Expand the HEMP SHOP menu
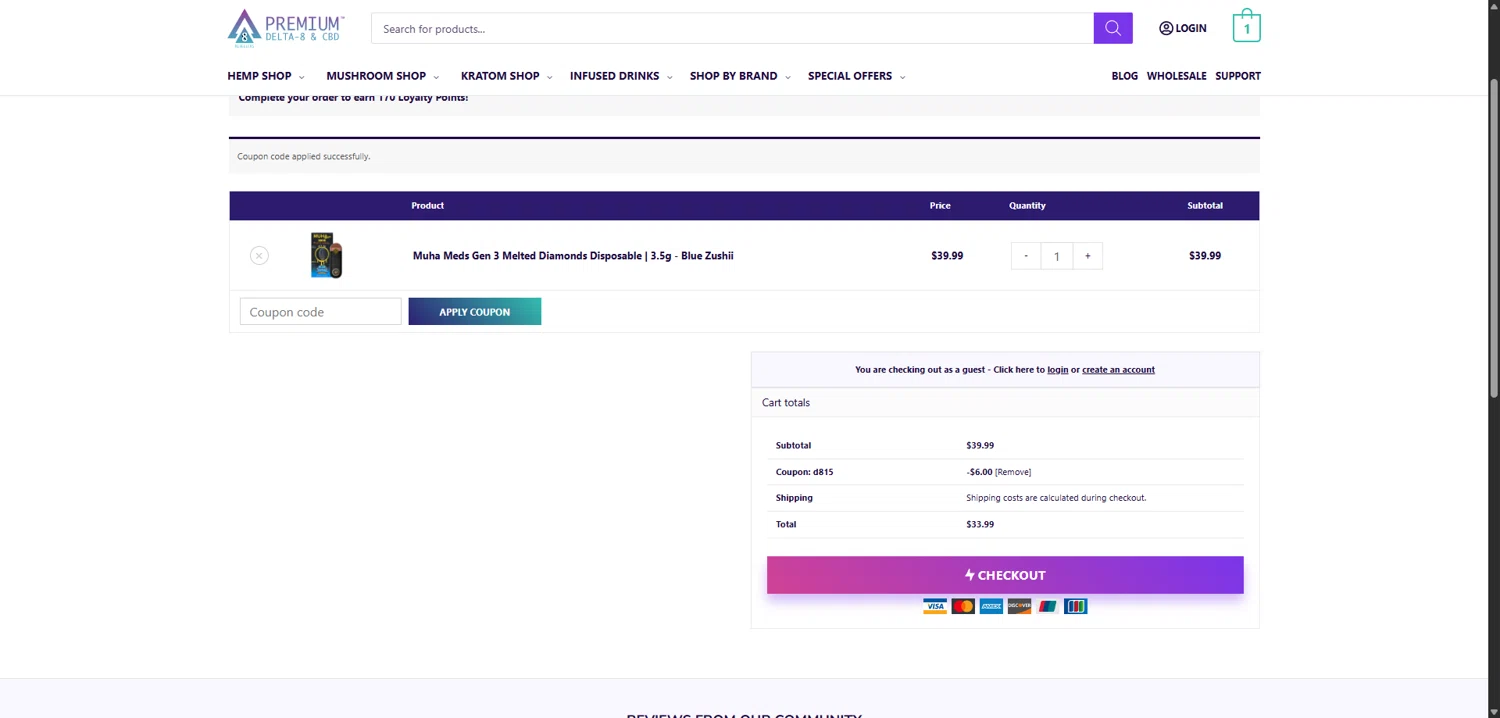1500x718 pixels. pos(266,76)
